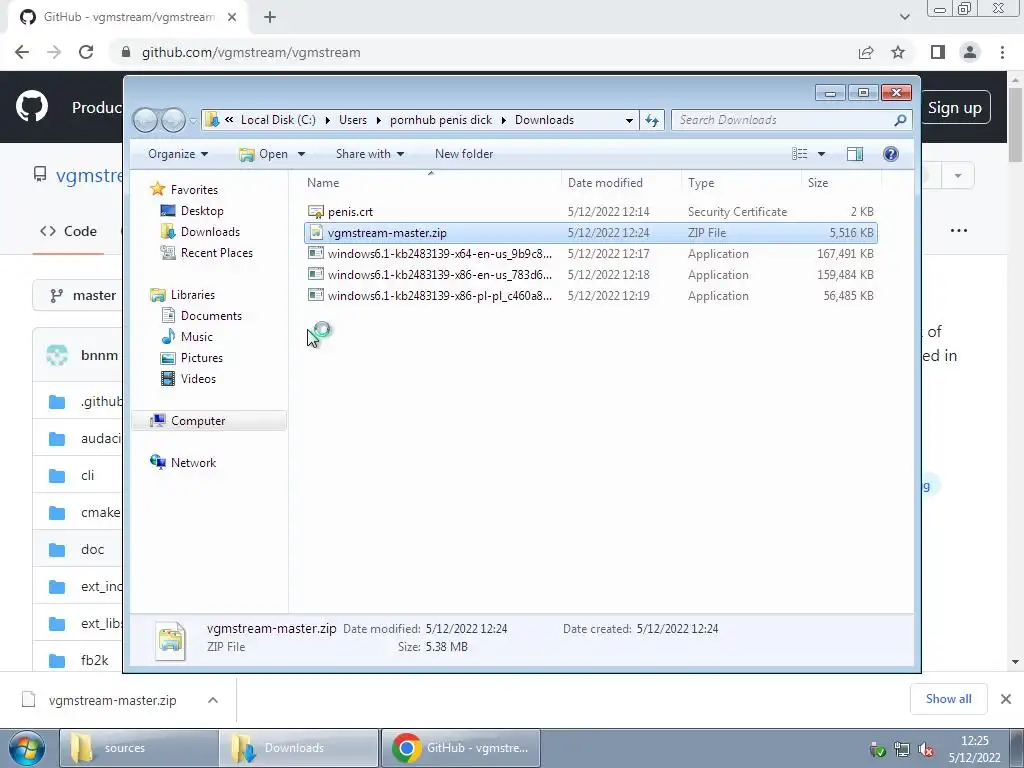
Task: Click the search magnifier in Search Downloads
Action: coord(900,120)
